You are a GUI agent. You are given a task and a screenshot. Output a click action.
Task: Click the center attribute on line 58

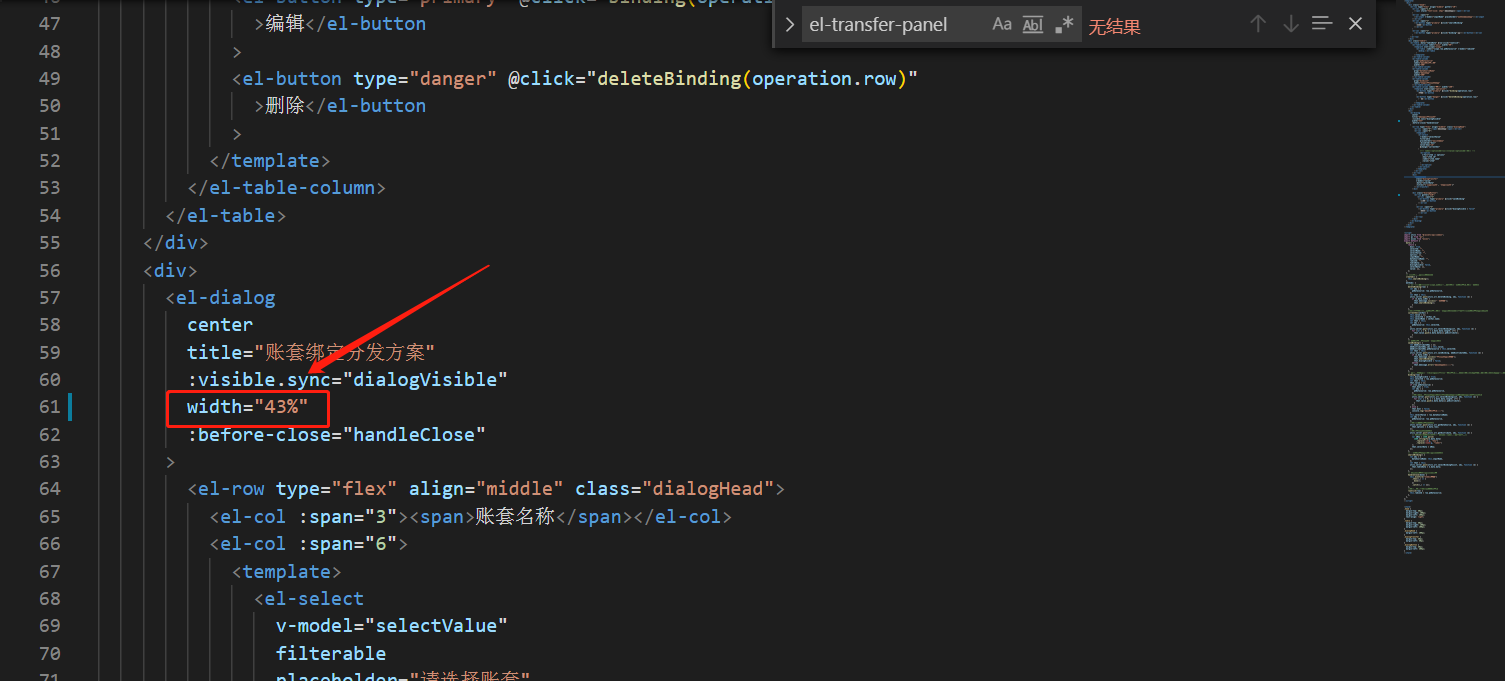[x=220, y=325]
